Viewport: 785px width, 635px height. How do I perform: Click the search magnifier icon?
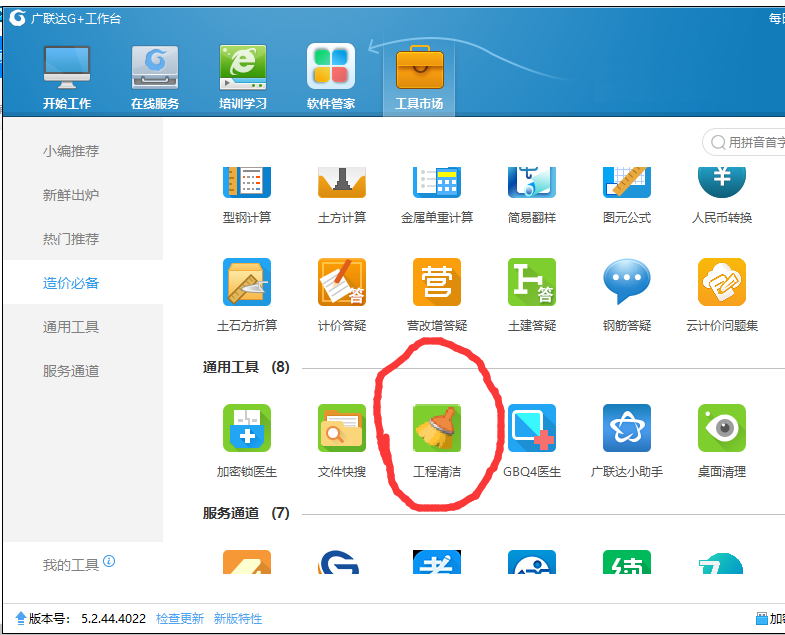click(718, 143)
